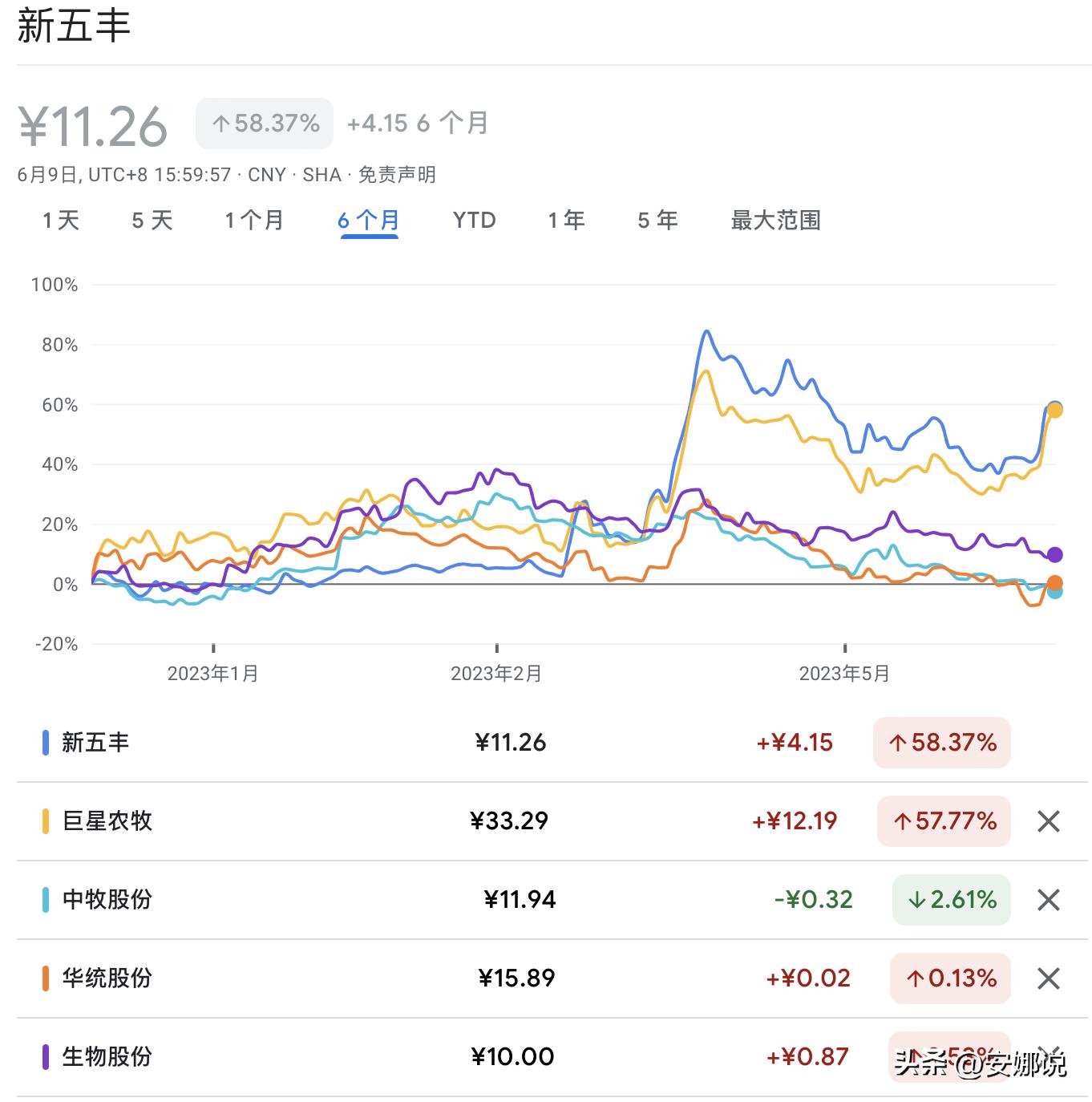
Task: Remove 中牧股份 from comparison
Action: [1048, 899]
